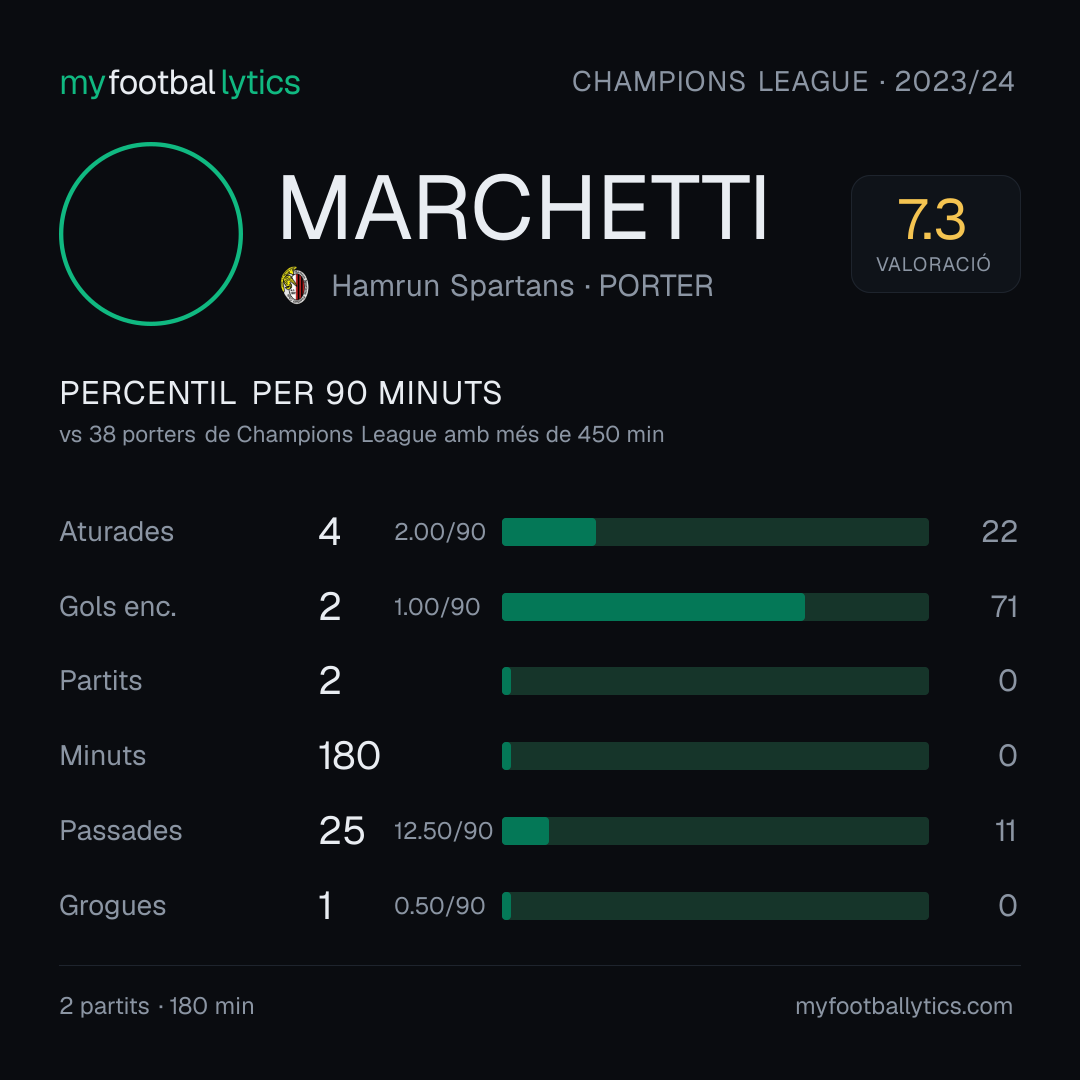Click the Gols enc. percentile bar
This screenshot has width=1080, height=1080.
pyautogui.click(x=715, y=607)
